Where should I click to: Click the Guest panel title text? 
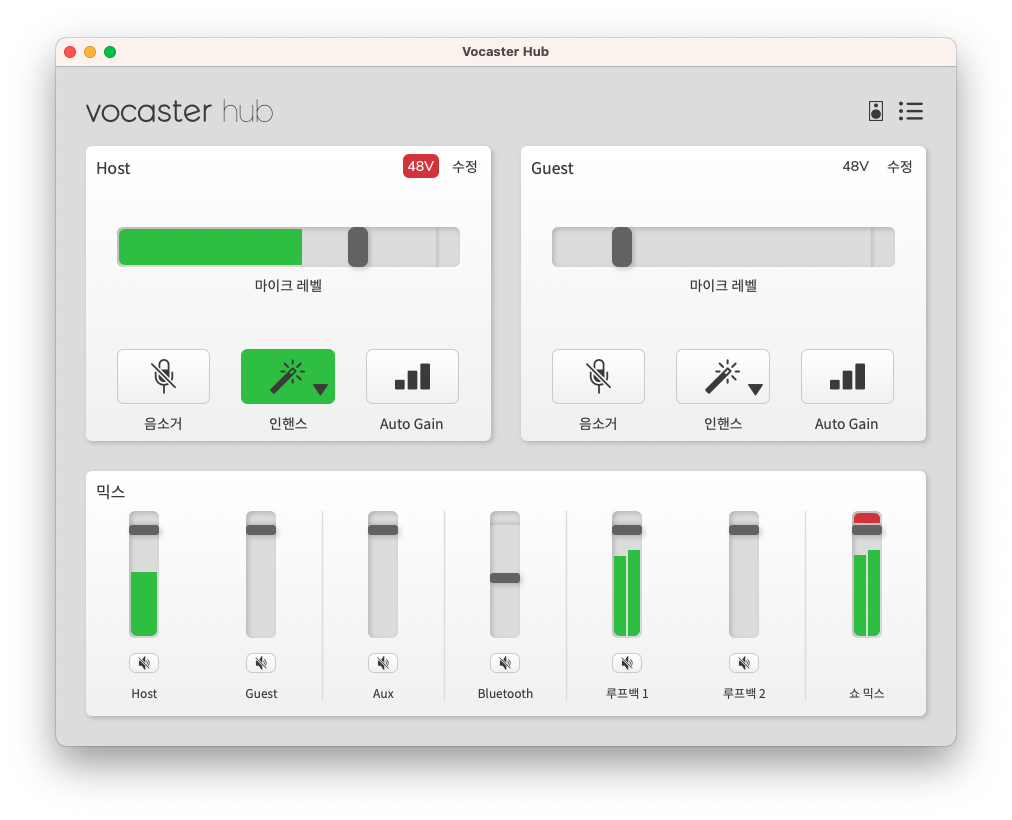pos(552,168)
